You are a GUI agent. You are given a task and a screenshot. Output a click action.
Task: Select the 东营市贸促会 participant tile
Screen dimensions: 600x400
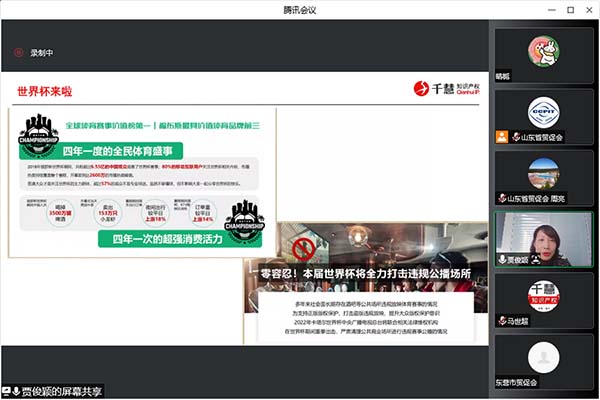pyautogui.click(x=543, y=358)
